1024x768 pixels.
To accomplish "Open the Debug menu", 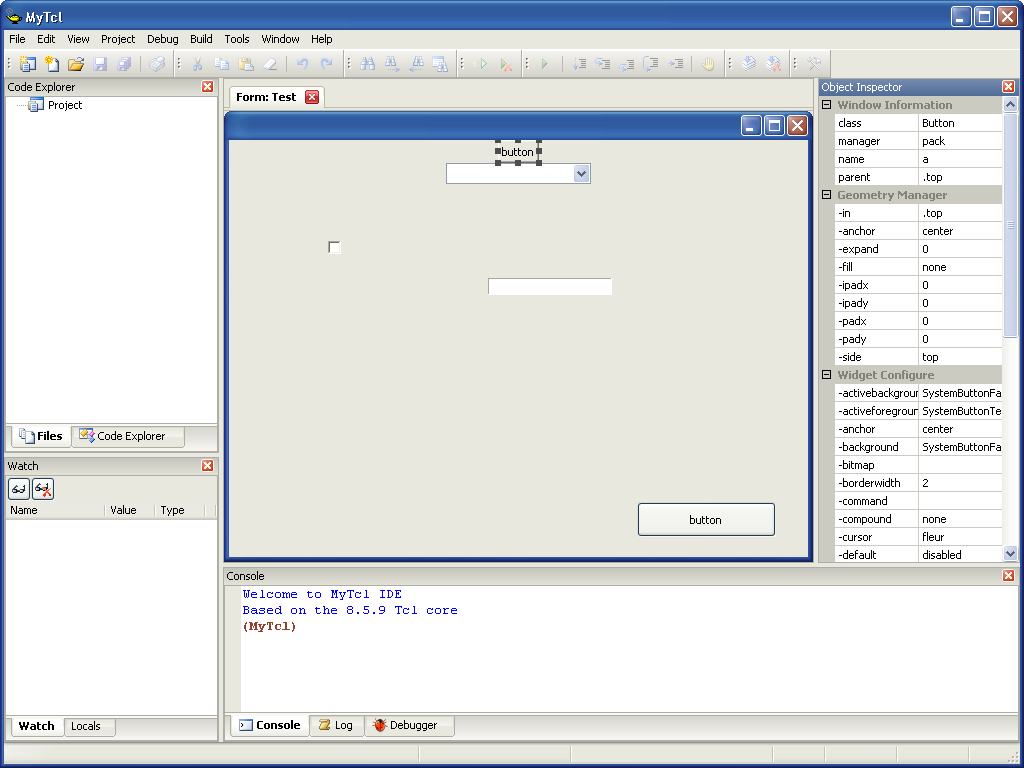I will 163,39.
